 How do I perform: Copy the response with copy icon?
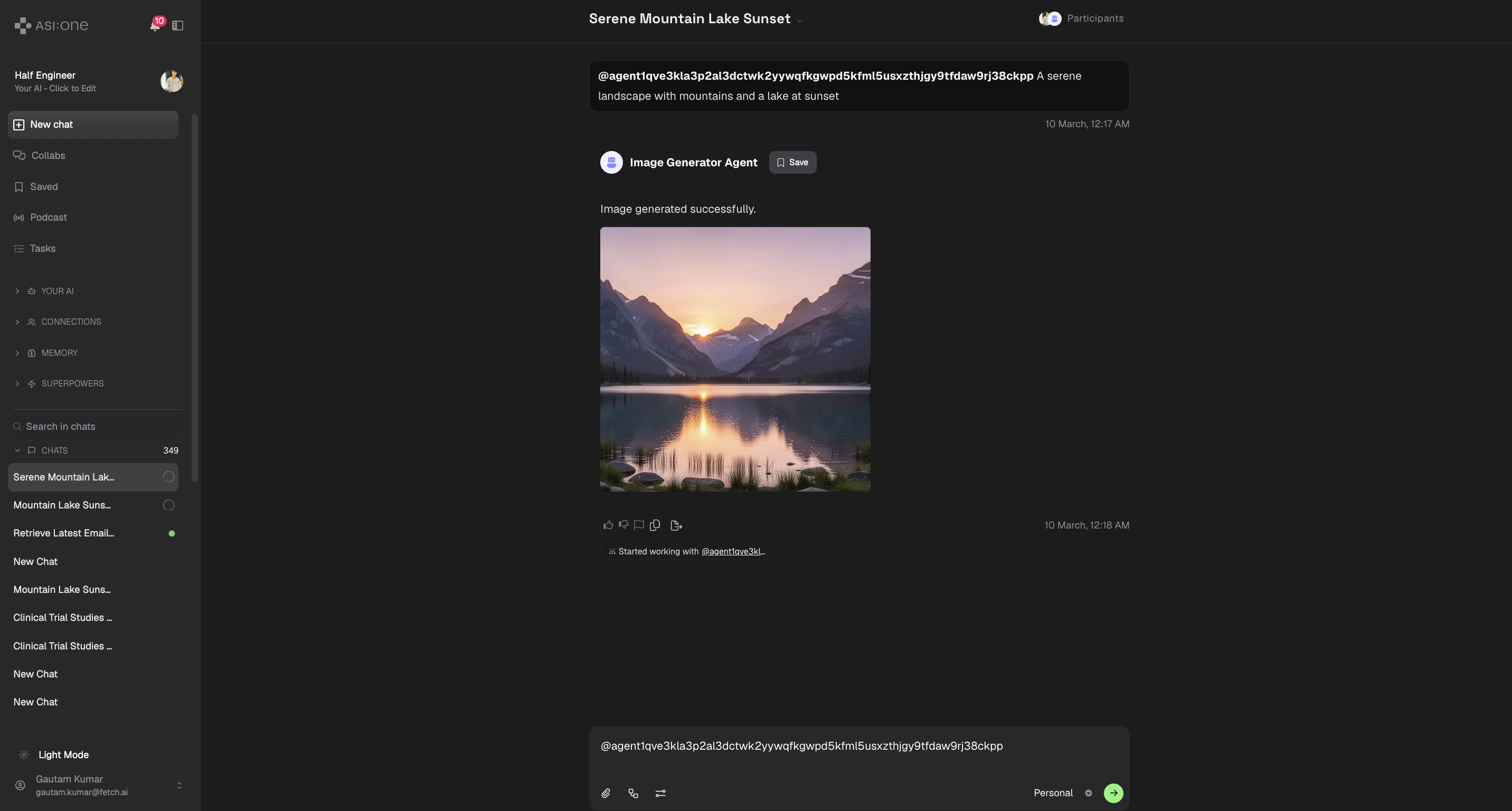(x=655, y=525)
